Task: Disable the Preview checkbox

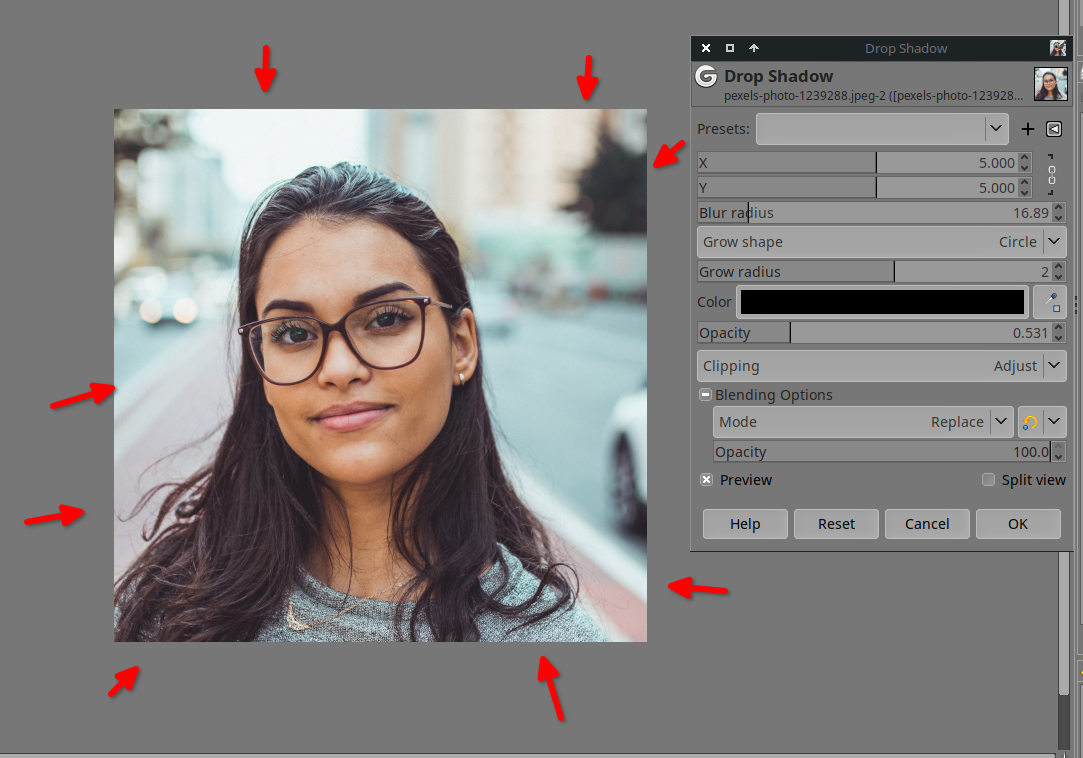Action: tap(707, 480)
